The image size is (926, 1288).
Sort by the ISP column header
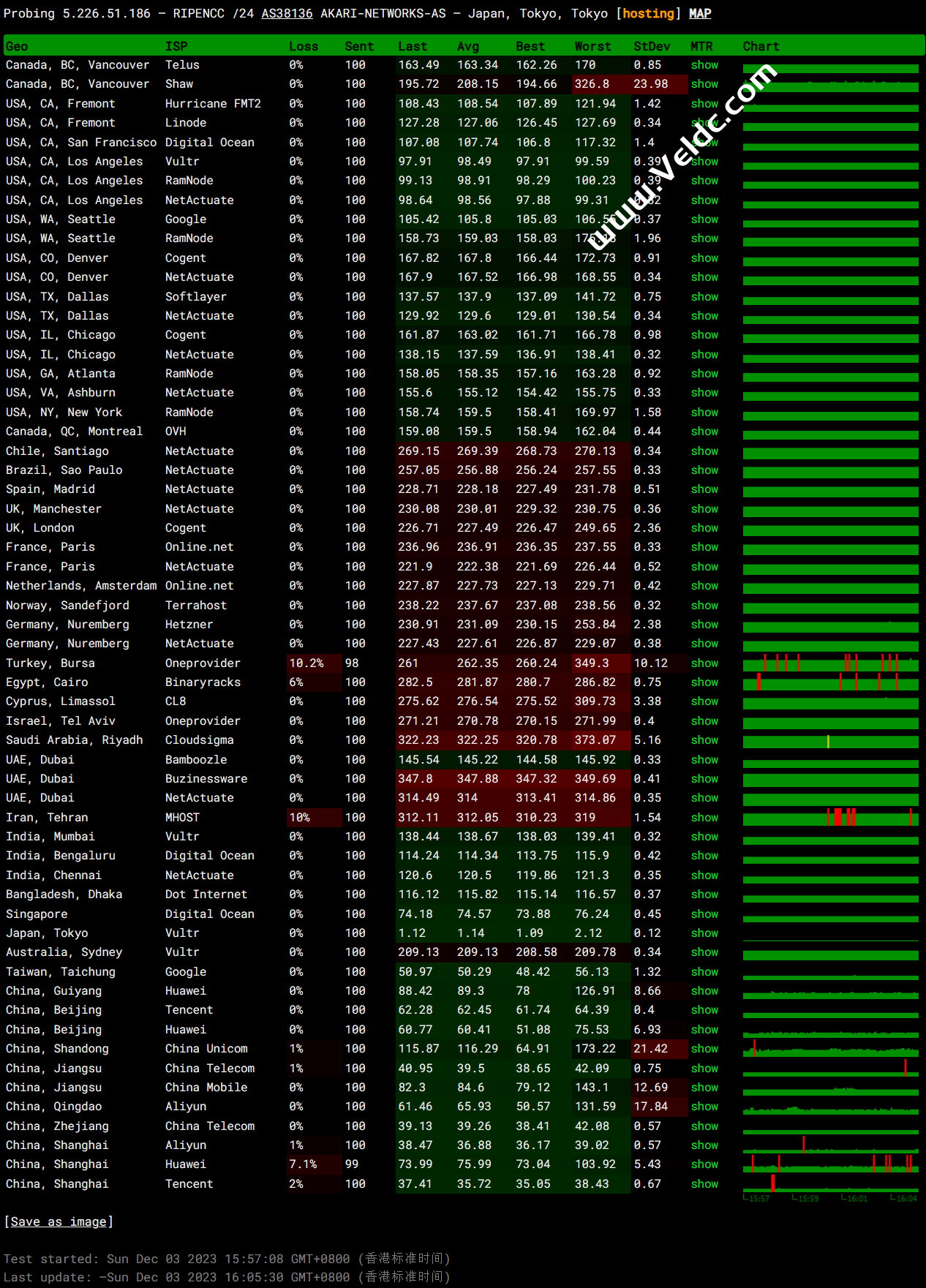pos(176,46)
